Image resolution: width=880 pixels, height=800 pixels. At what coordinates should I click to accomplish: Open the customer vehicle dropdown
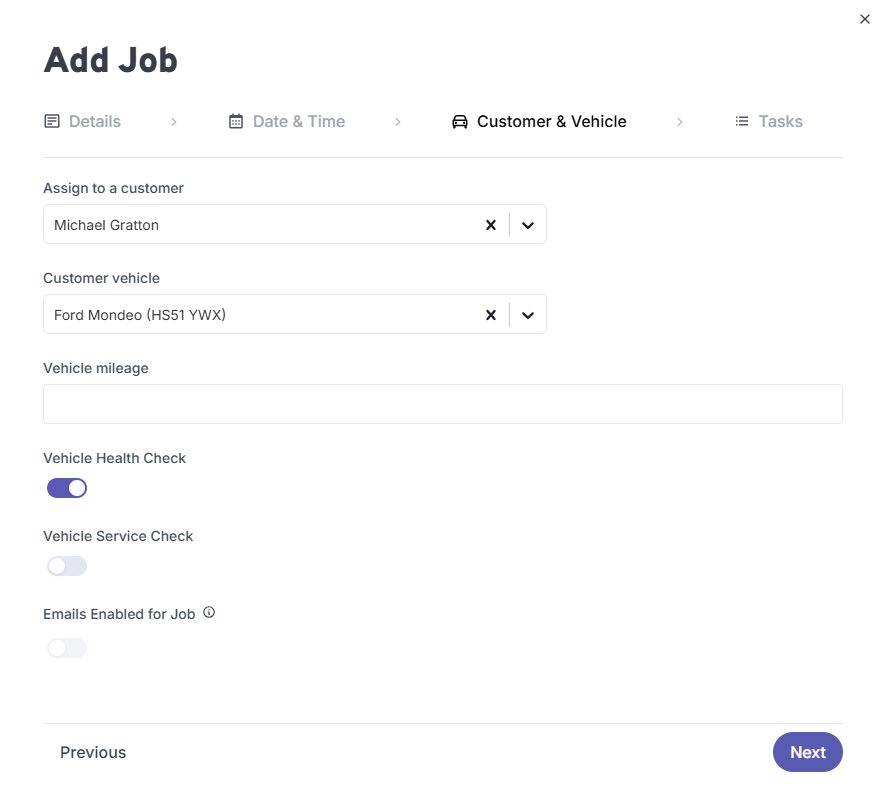coord(528,314)
